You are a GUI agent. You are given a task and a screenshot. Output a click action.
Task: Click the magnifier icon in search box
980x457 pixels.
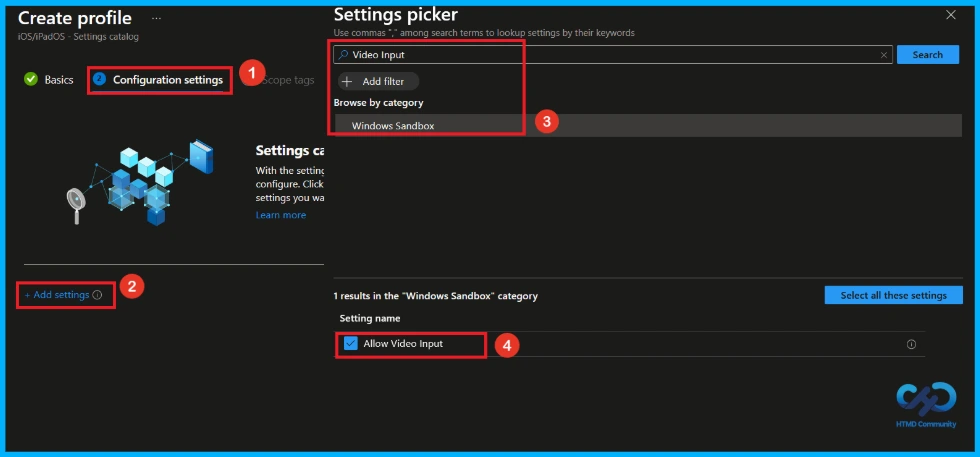pyautogui.click(x=343, y=55)
